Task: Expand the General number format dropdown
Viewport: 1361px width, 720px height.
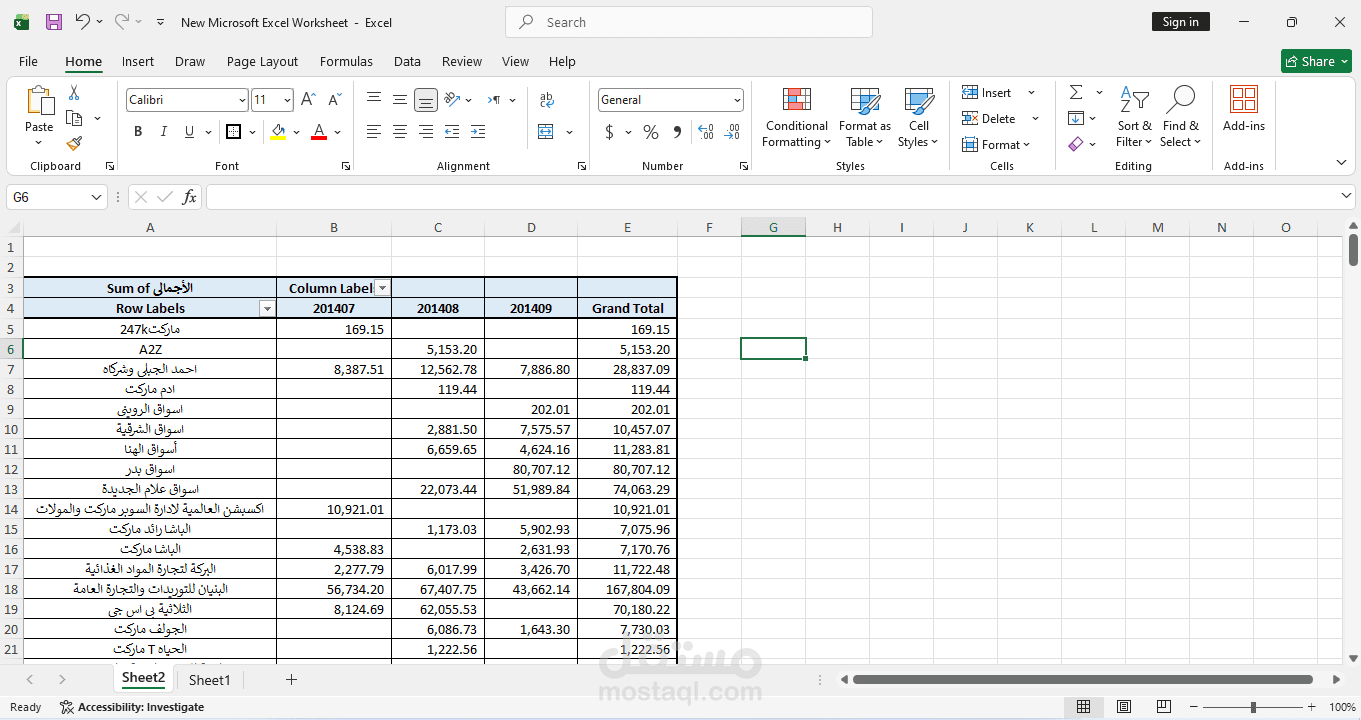Action: pyautogui.click(x=738, y=100)
